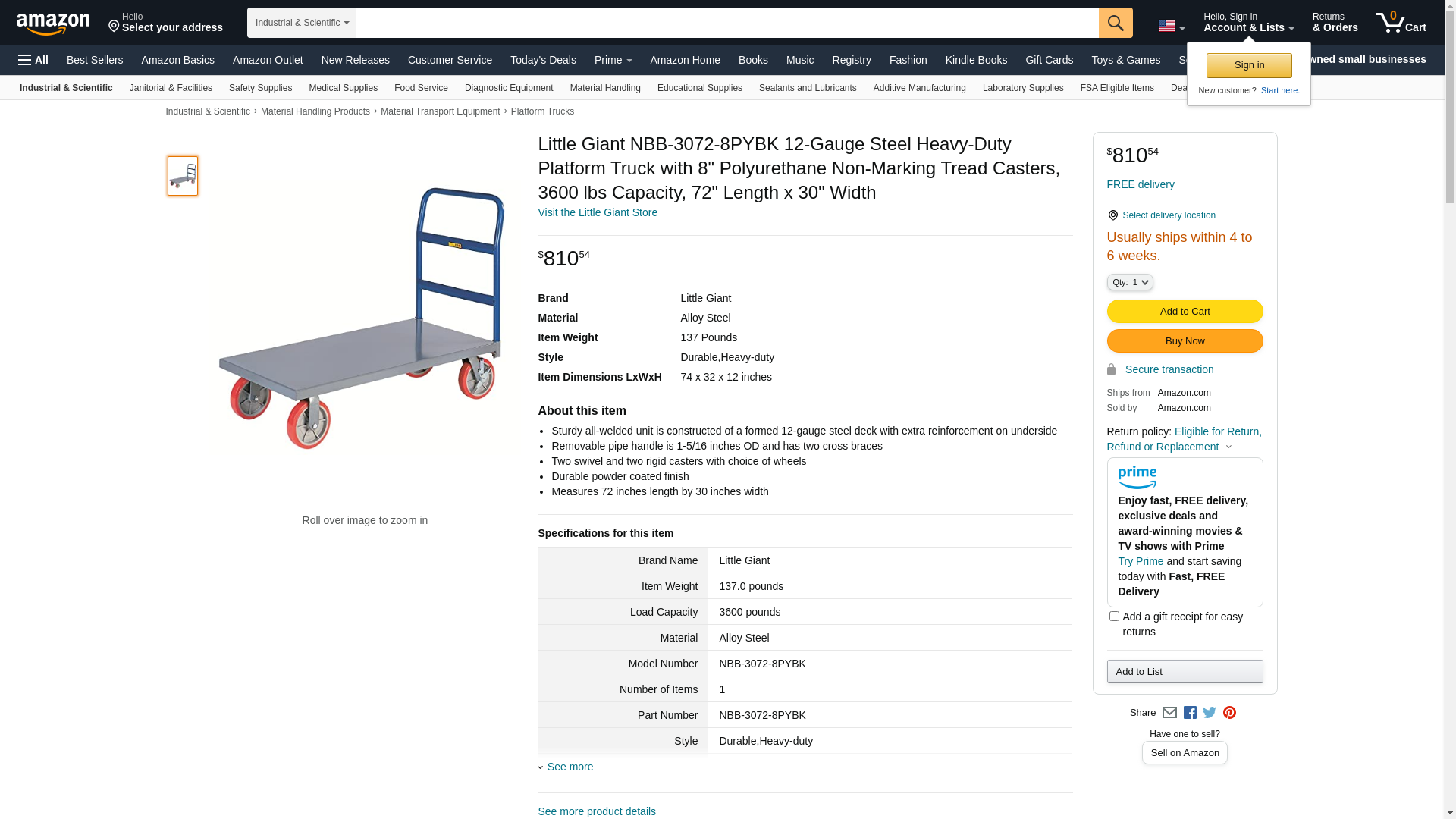This screenshot has width=1456, height=819.
Task: Share product on Pinterest
Action: (x=1229, y=713)
